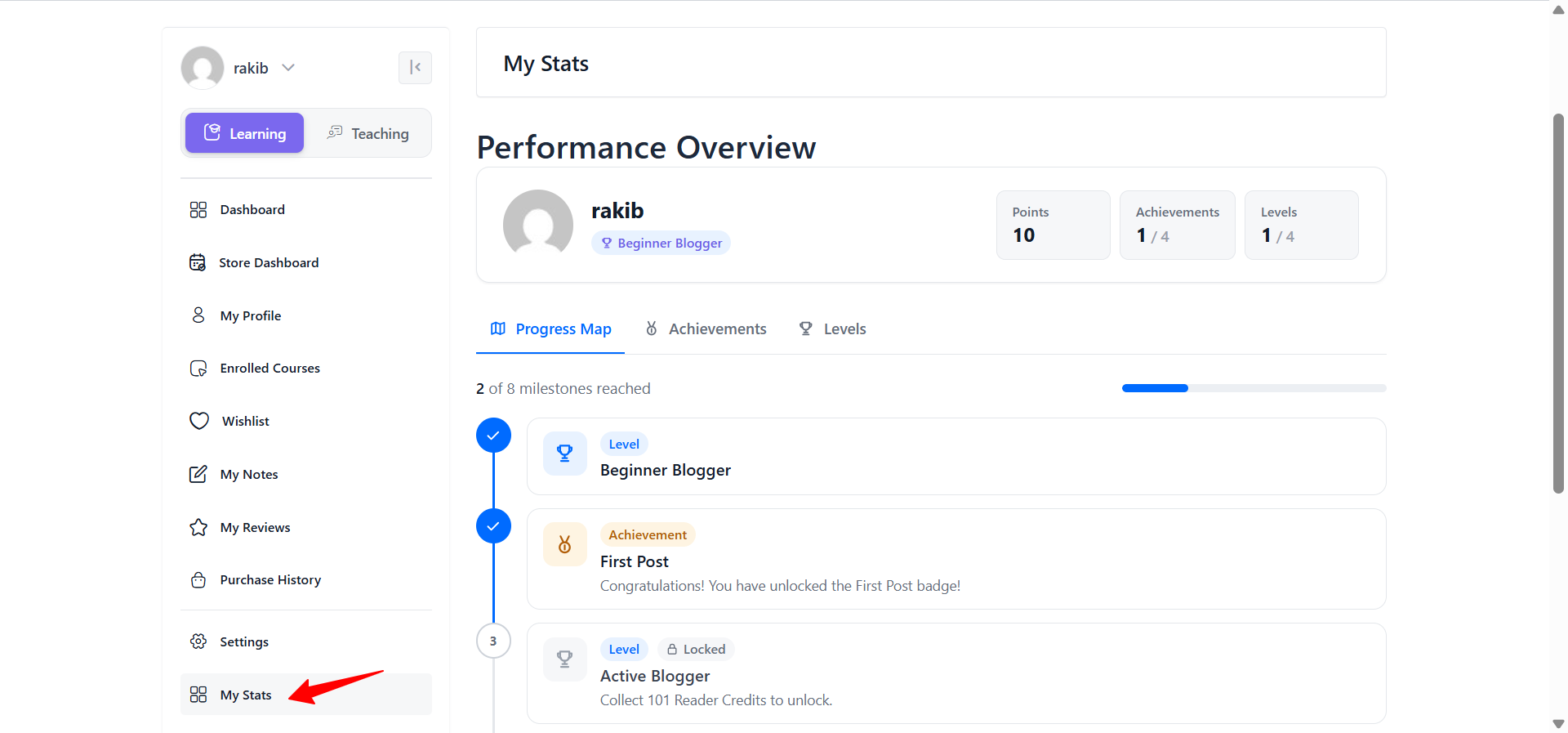Click the Active Blogger trophy icon
Viewport: 1568px width, 733px height.
(565, 659)
